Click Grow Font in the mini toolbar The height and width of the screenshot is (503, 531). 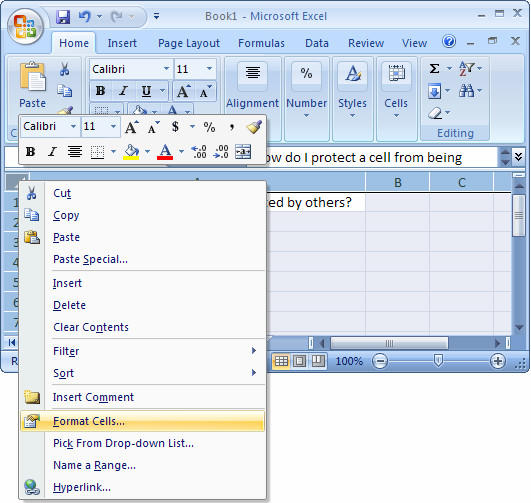tap(132, 127)
